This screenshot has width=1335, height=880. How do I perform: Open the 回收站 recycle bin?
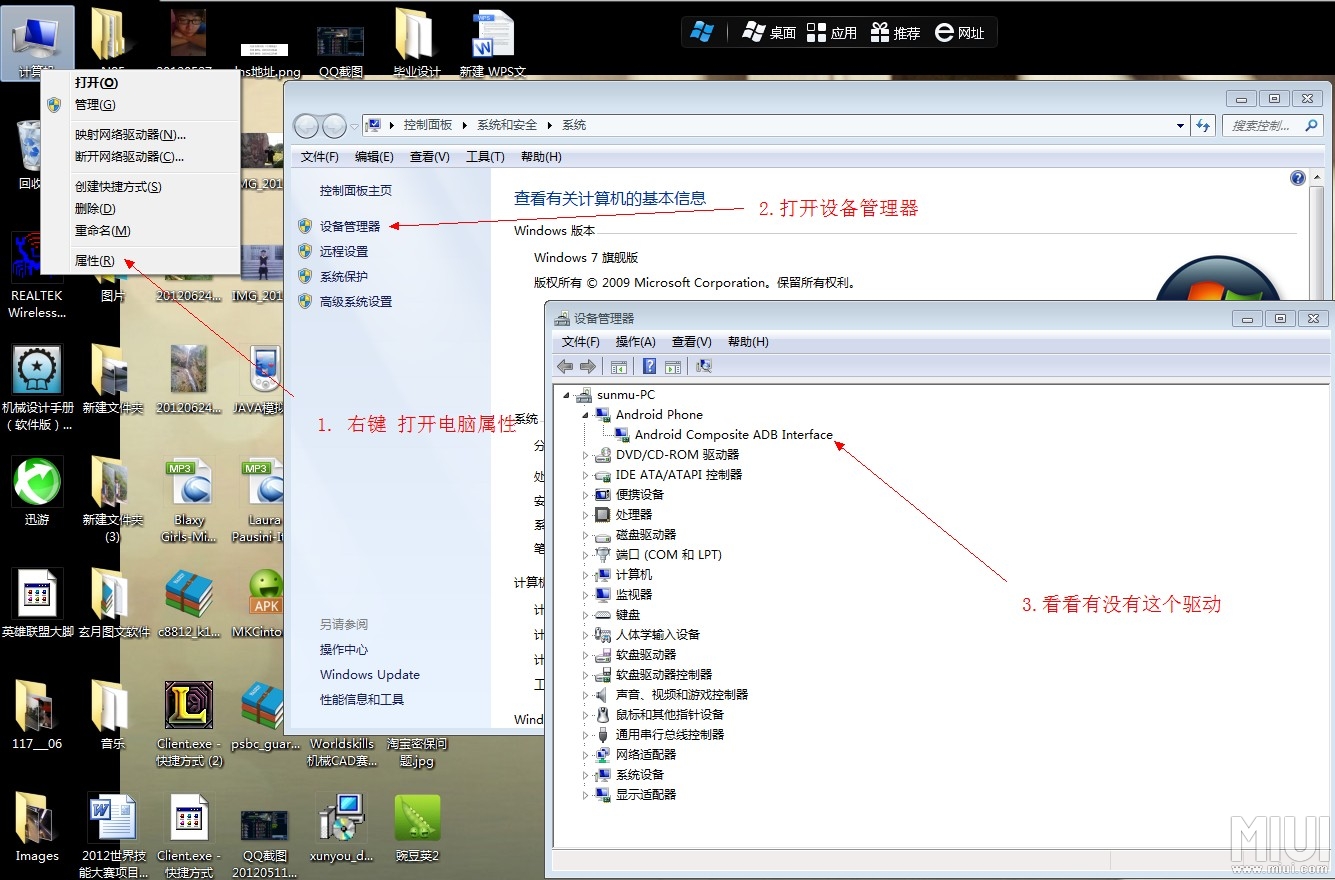27,145
